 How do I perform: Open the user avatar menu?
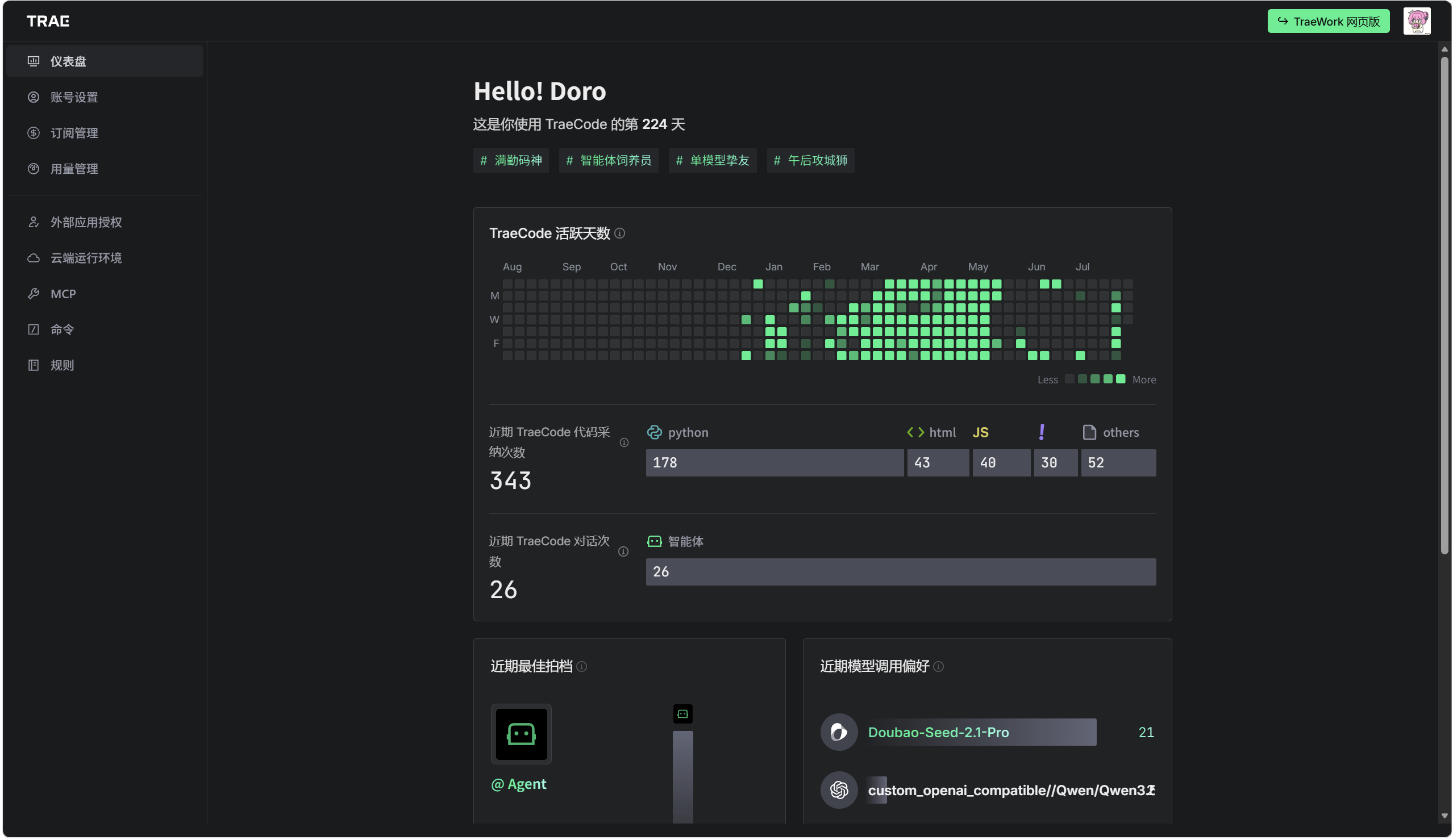point(1416,22)
